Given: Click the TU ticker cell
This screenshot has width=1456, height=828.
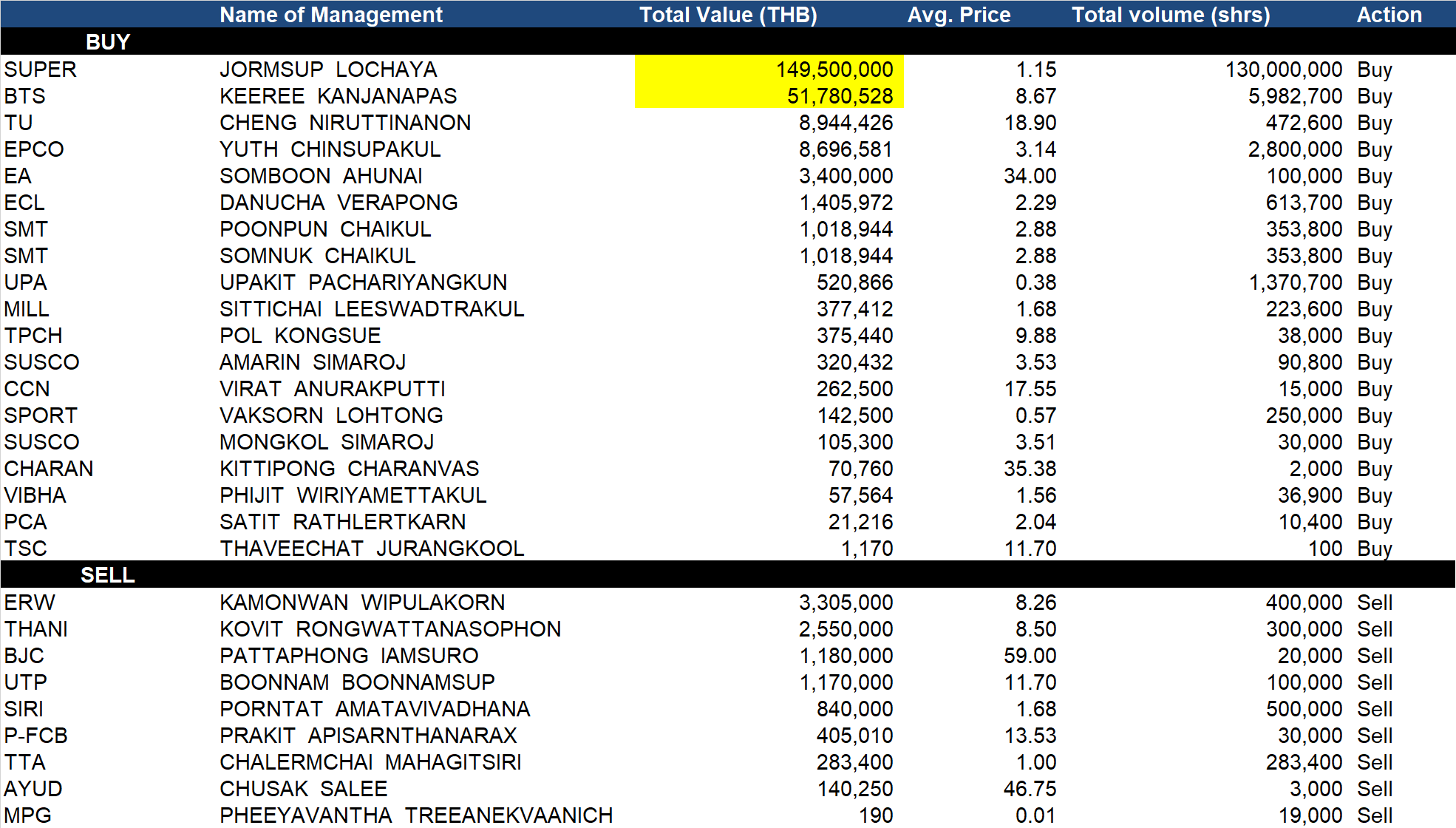Looking at the screenshot, I should [18, 123].
